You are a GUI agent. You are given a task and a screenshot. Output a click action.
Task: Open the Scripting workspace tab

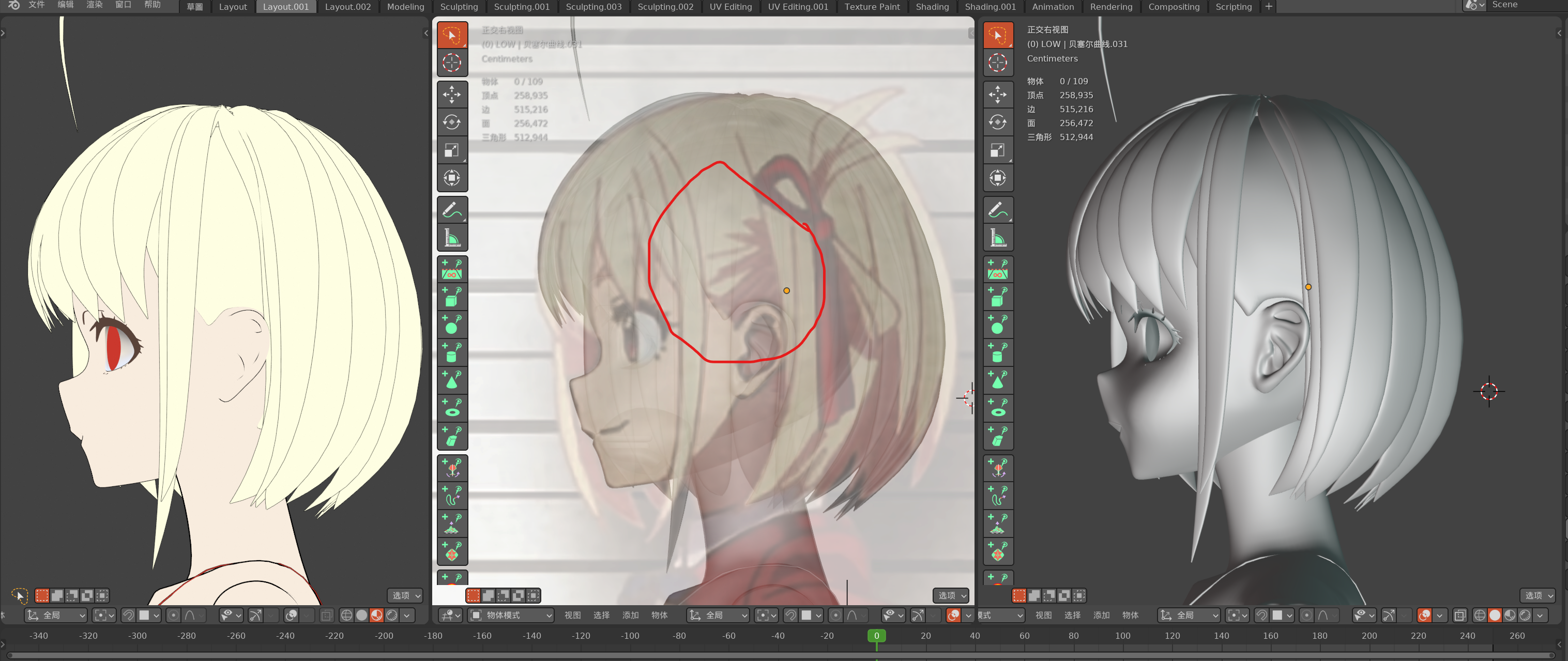(x=1233, y=7)
